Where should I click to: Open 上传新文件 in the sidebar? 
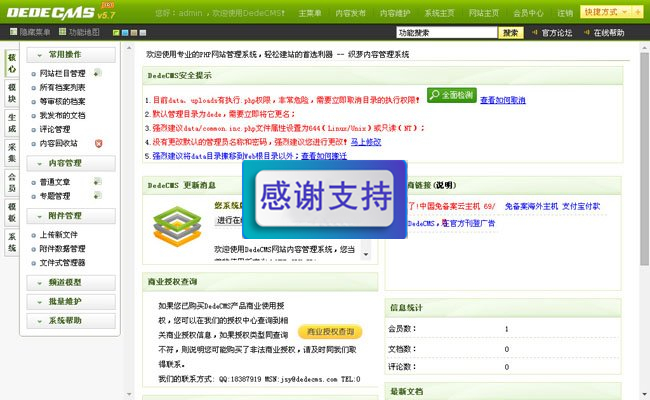point(58,235)
